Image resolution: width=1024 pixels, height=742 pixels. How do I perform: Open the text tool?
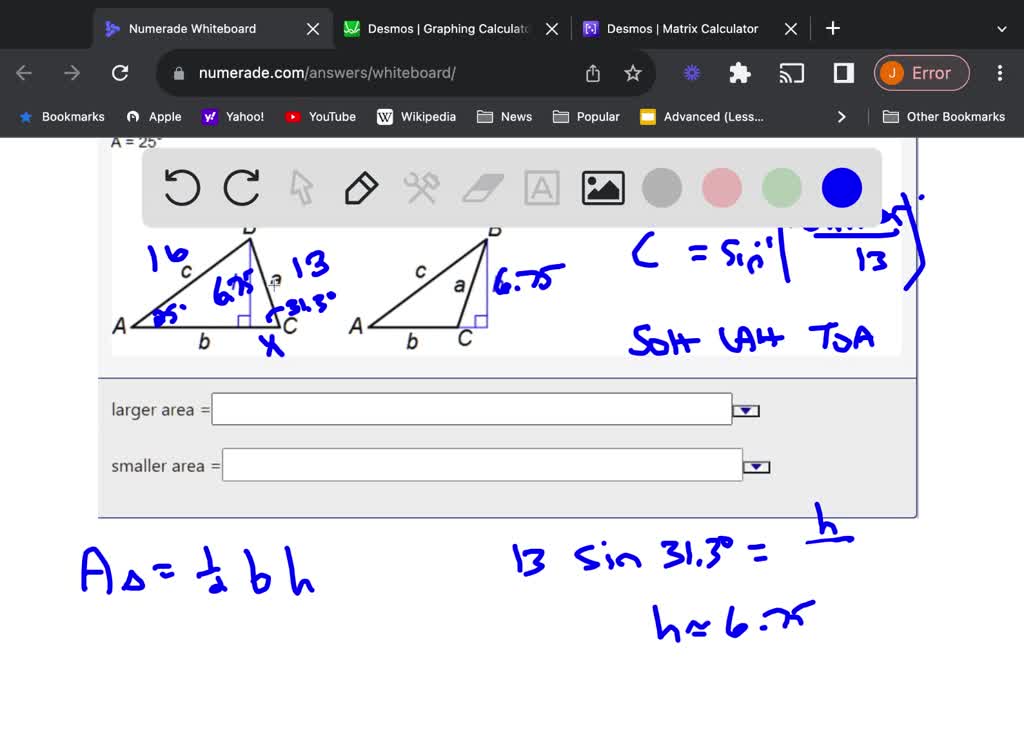point(542,187)
